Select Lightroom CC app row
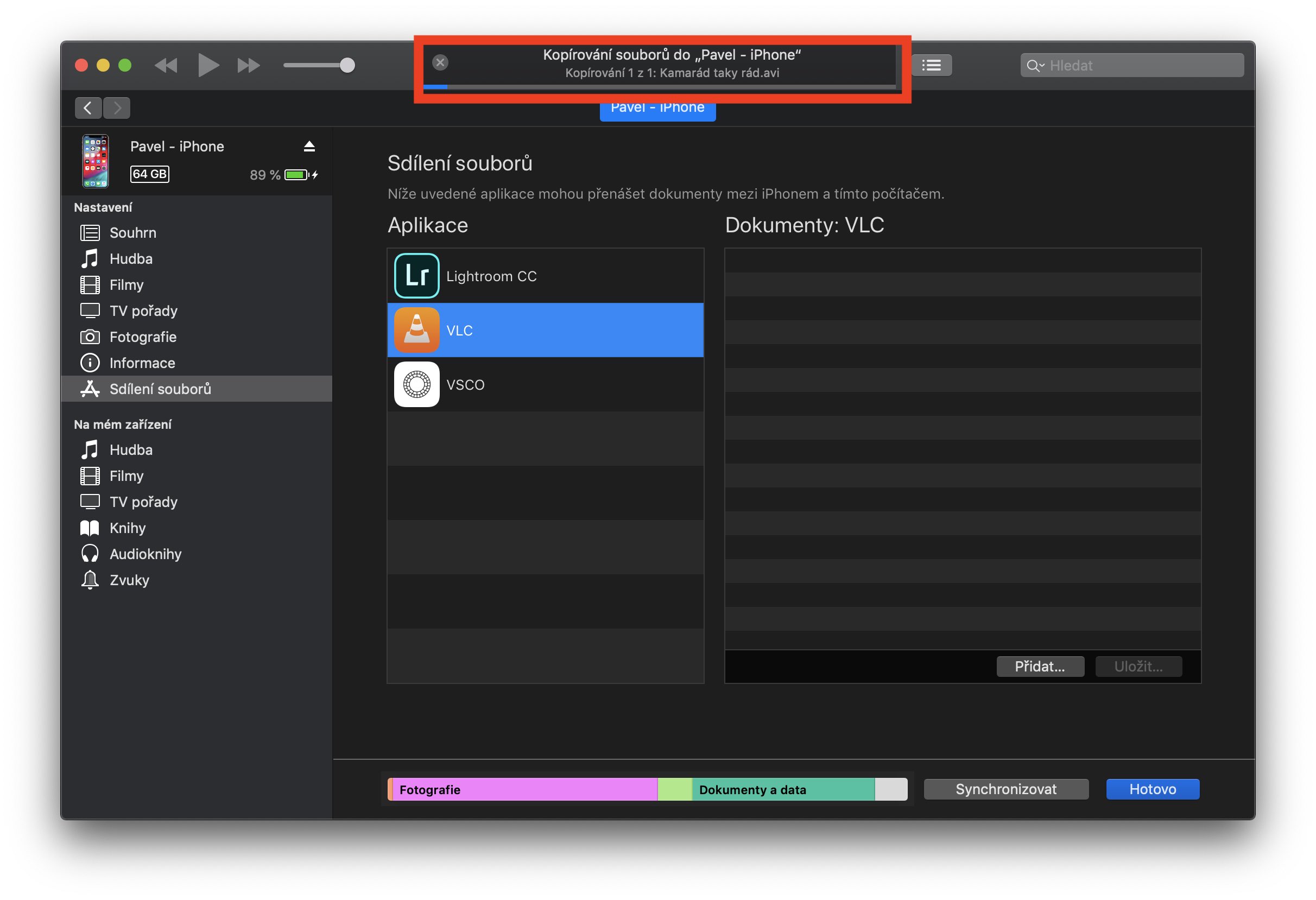1316x900 pixels. click(545, 276)
